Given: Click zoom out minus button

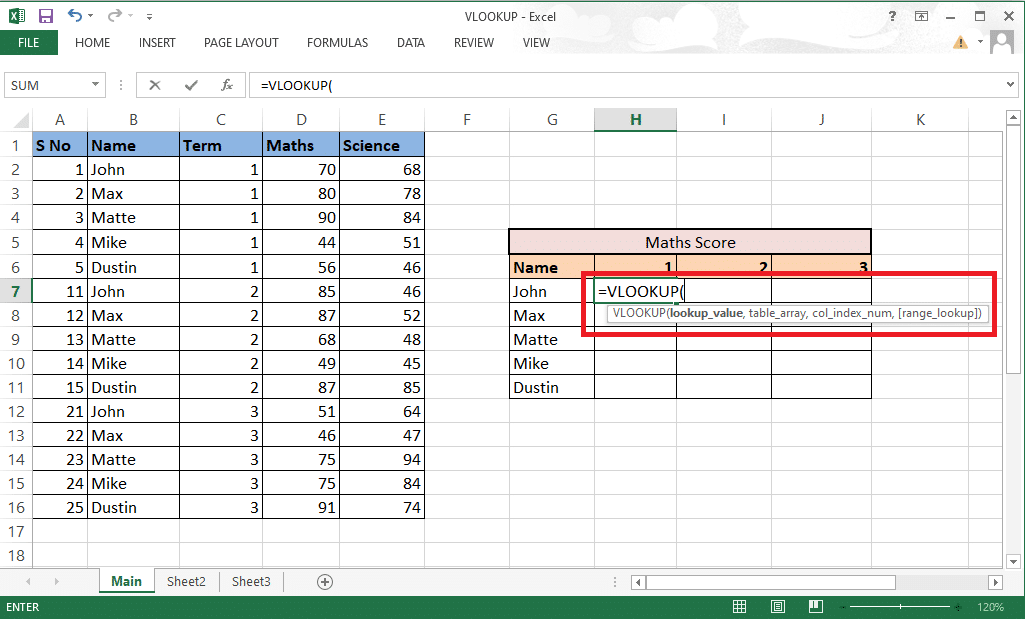Looking at the screenshot, I should coord(842,607).
